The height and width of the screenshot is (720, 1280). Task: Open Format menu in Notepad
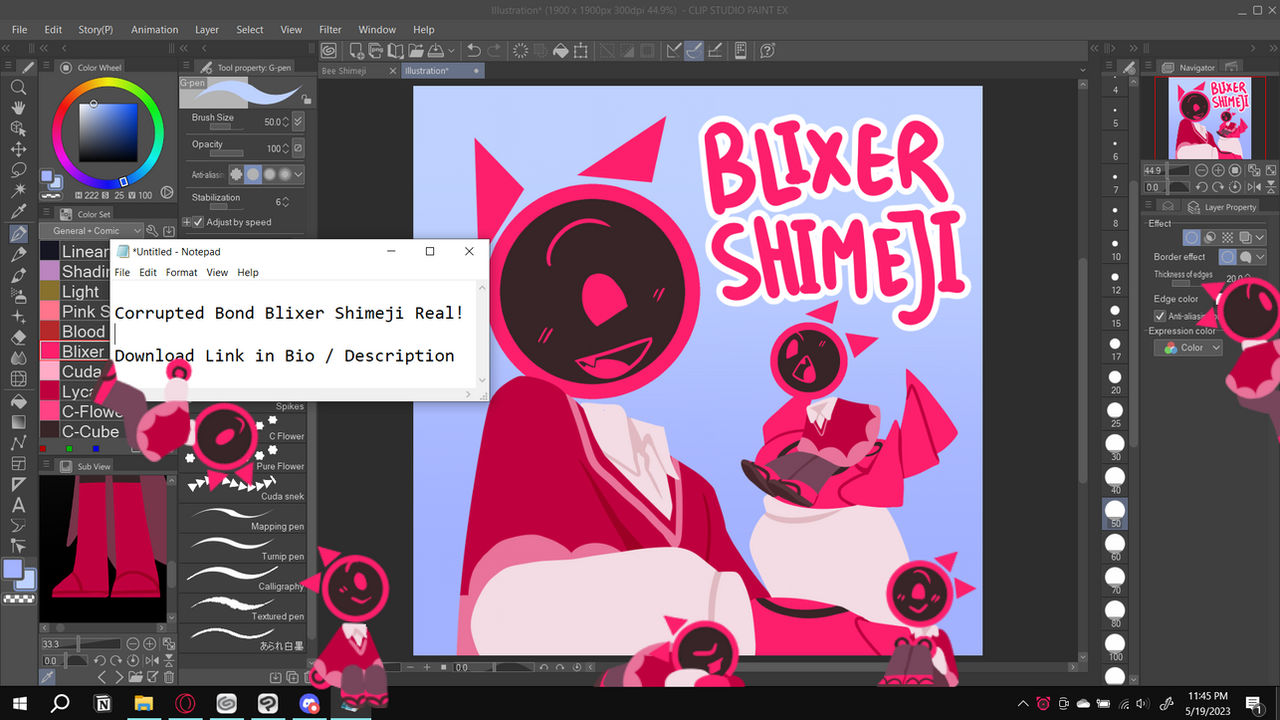click(181, 272)
